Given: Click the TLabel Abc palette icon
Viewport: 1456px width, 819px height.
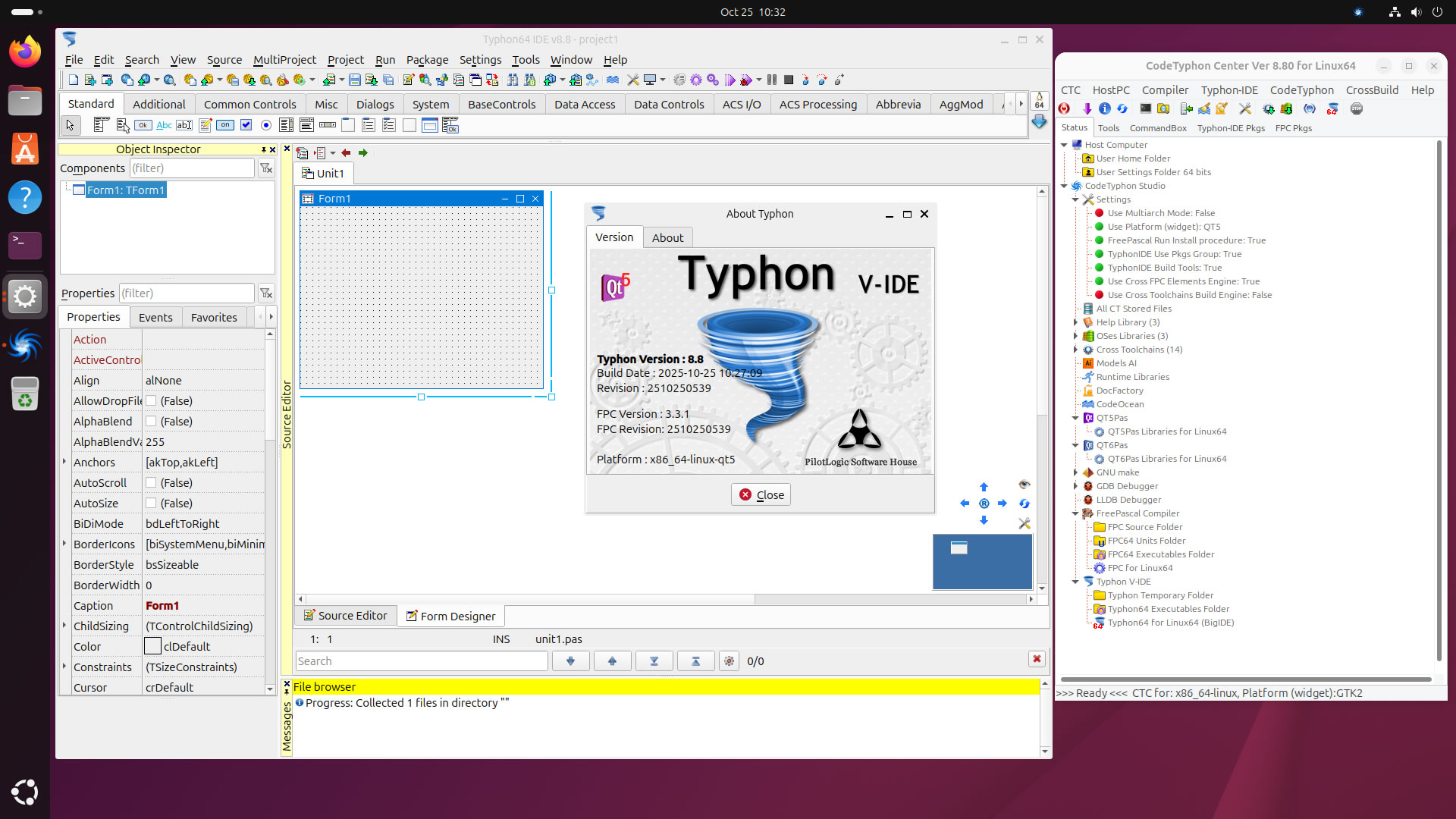Looking at the screenshot, I should pos(164,125).
